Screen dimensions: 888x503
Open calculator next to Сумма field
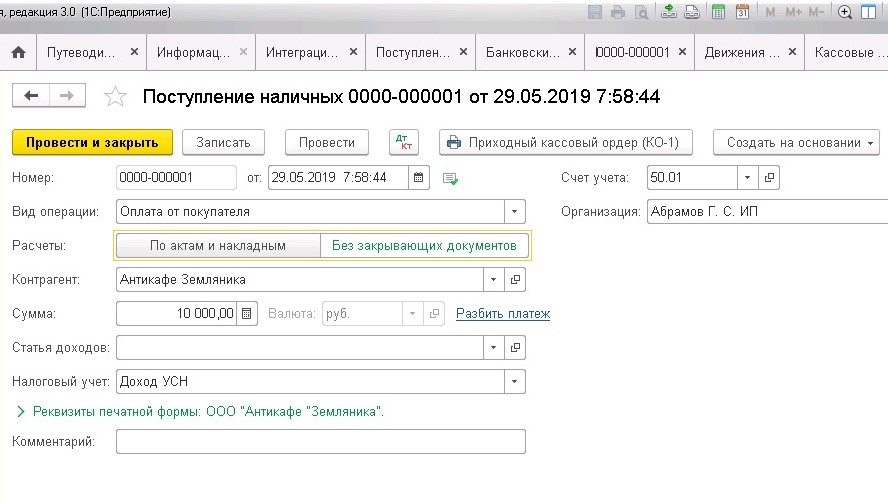(x=248, y=313)
